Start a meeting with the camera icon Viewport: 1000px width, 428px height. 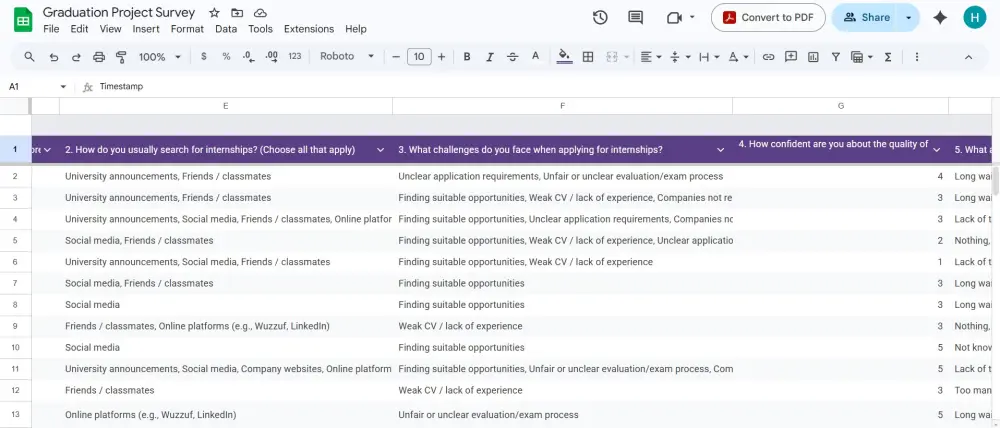tap(674, 18)
